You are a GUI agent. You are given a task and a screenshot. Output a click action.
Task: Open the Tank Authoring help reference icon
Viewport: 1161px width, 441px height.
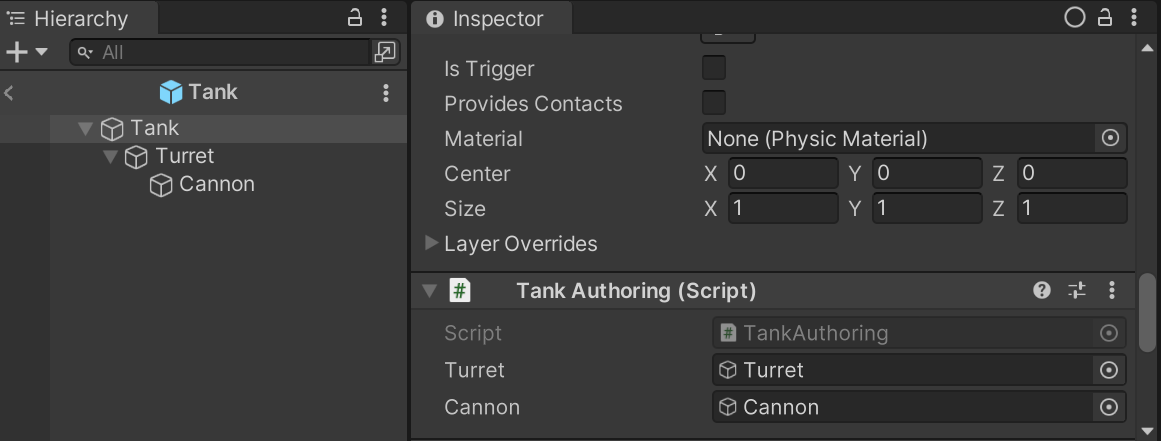click(x=1042, y=291)
